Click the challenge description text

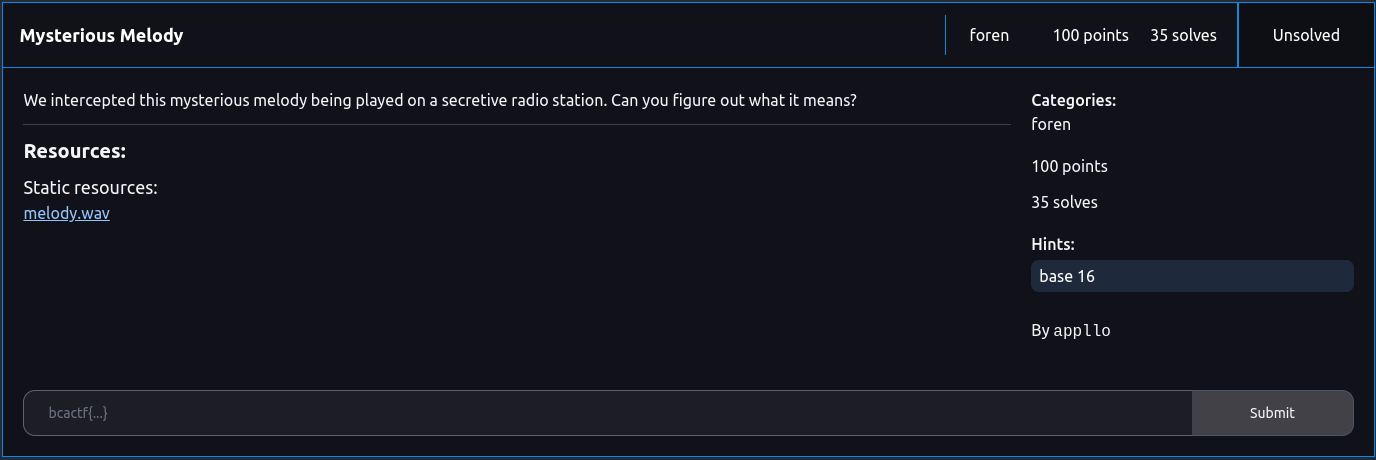tap(440, 100)
